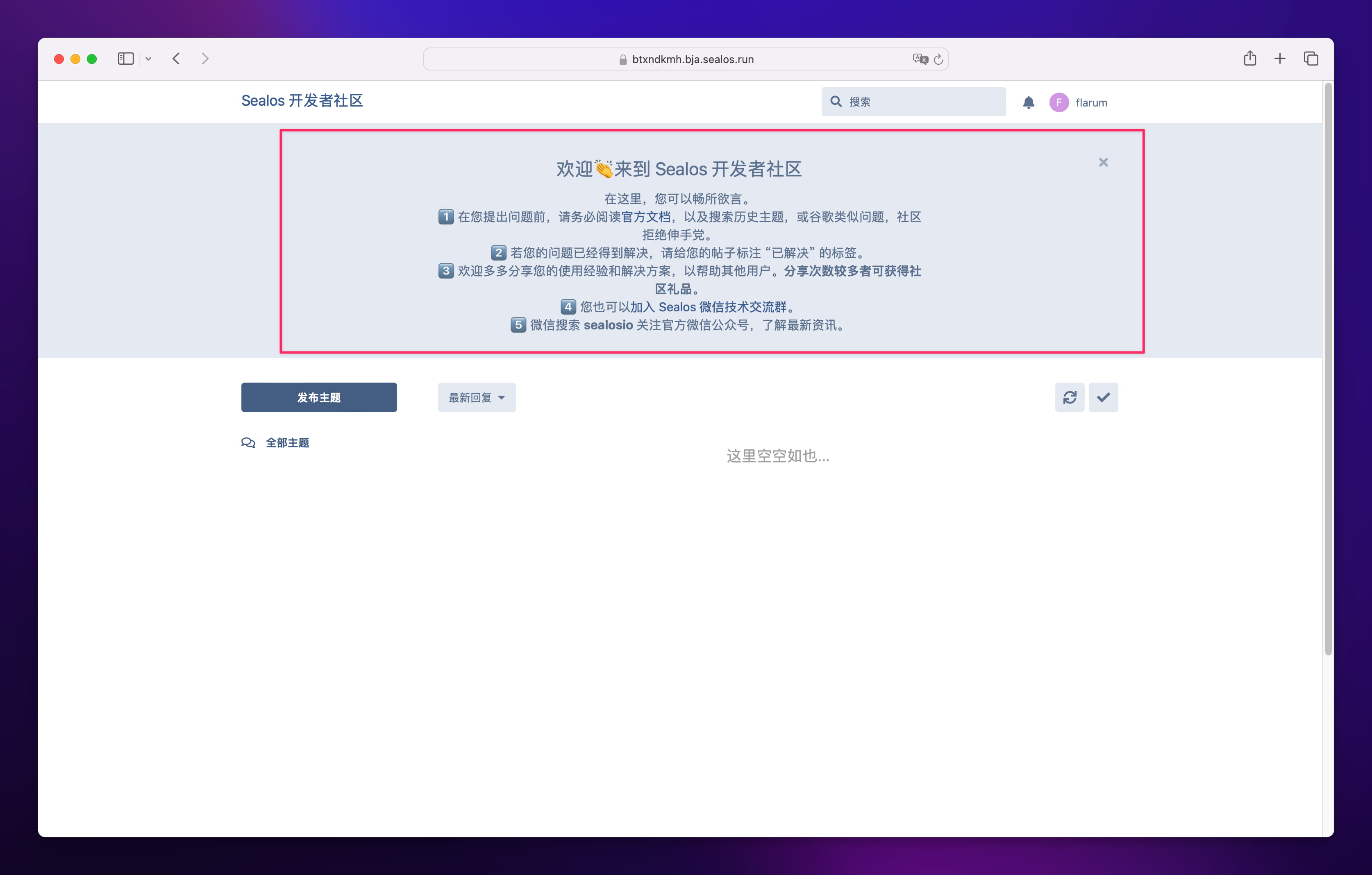Screen dimensions: 1372x875
Task: Open the sidebar options chevron in Safari
Action: coord(148,59)
